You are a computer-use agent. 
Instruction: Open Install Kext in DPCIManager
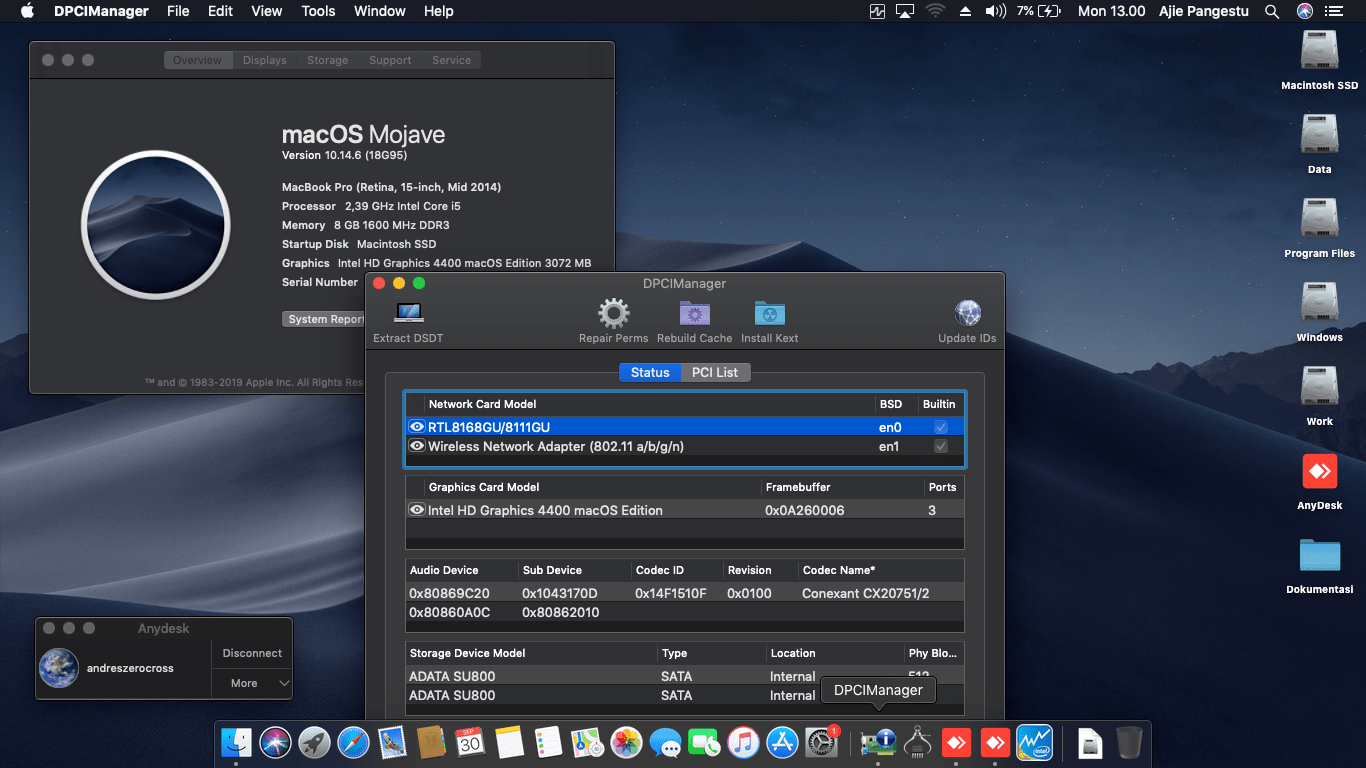coord(769,313)
